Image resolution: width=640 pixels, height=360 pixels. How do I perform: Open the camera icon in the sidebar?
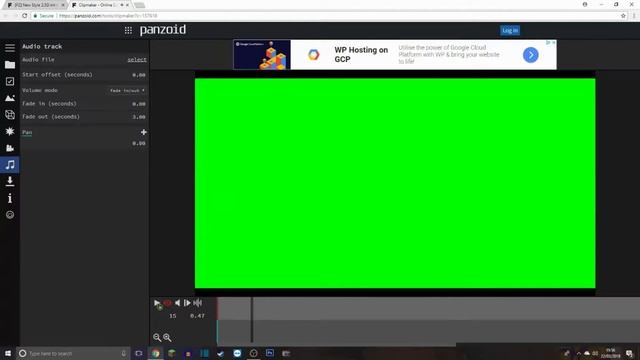[x=10, y=148]
